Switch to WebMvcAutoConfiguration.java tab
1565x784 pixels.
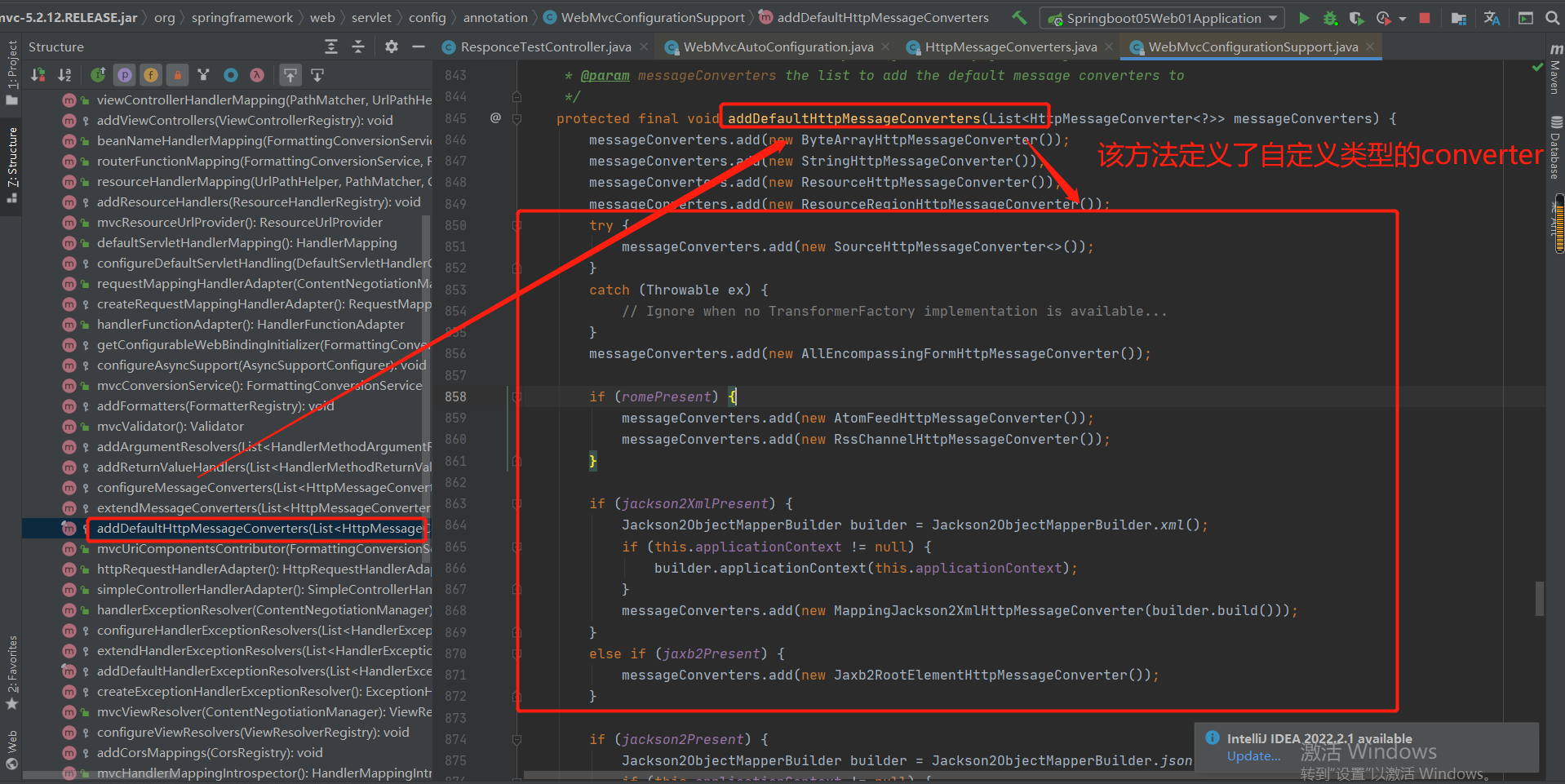(778, 47)
